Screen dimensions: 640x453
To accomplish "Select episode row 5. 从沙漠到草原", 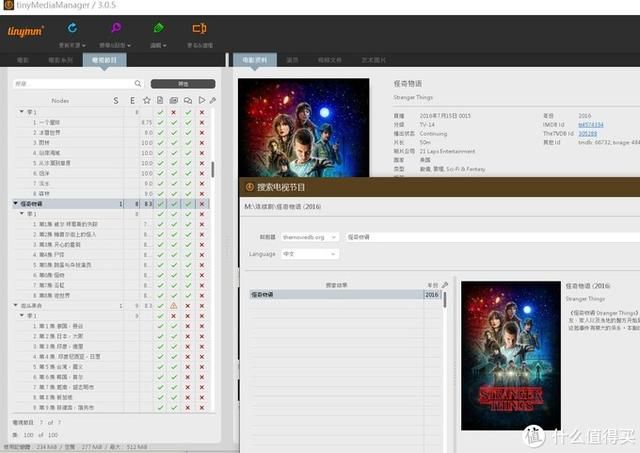I will [x=111, y=163].
